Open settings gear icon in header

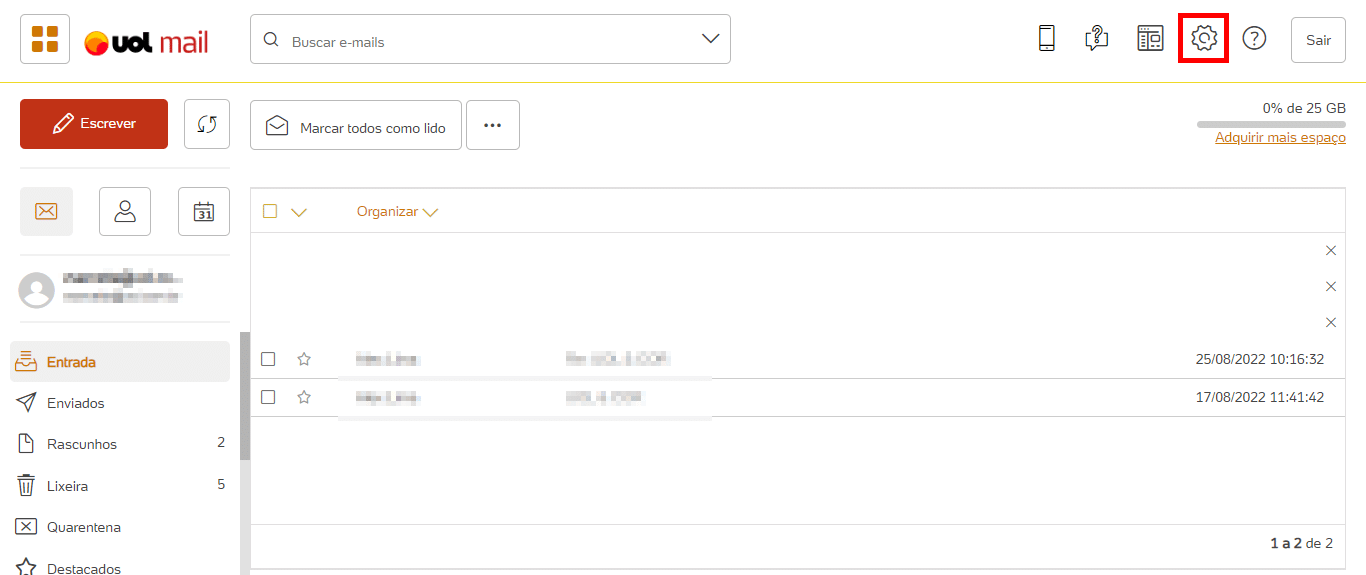coord(1204,39)
